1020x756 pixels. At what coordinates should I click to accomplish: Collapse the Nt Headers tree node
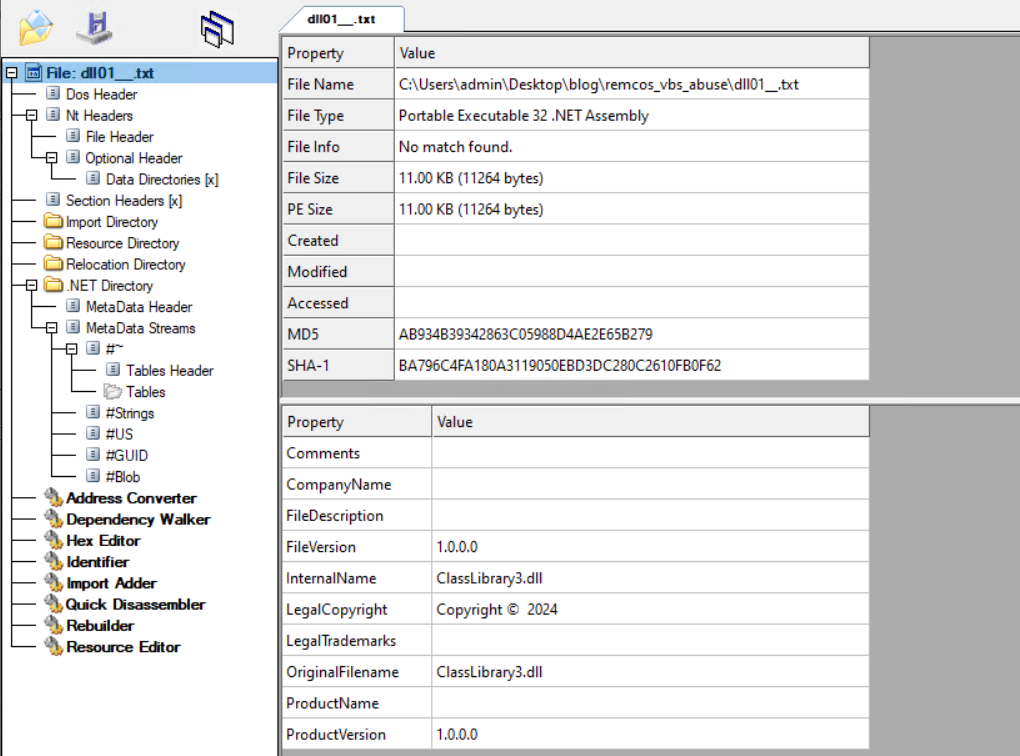(31, 116)
